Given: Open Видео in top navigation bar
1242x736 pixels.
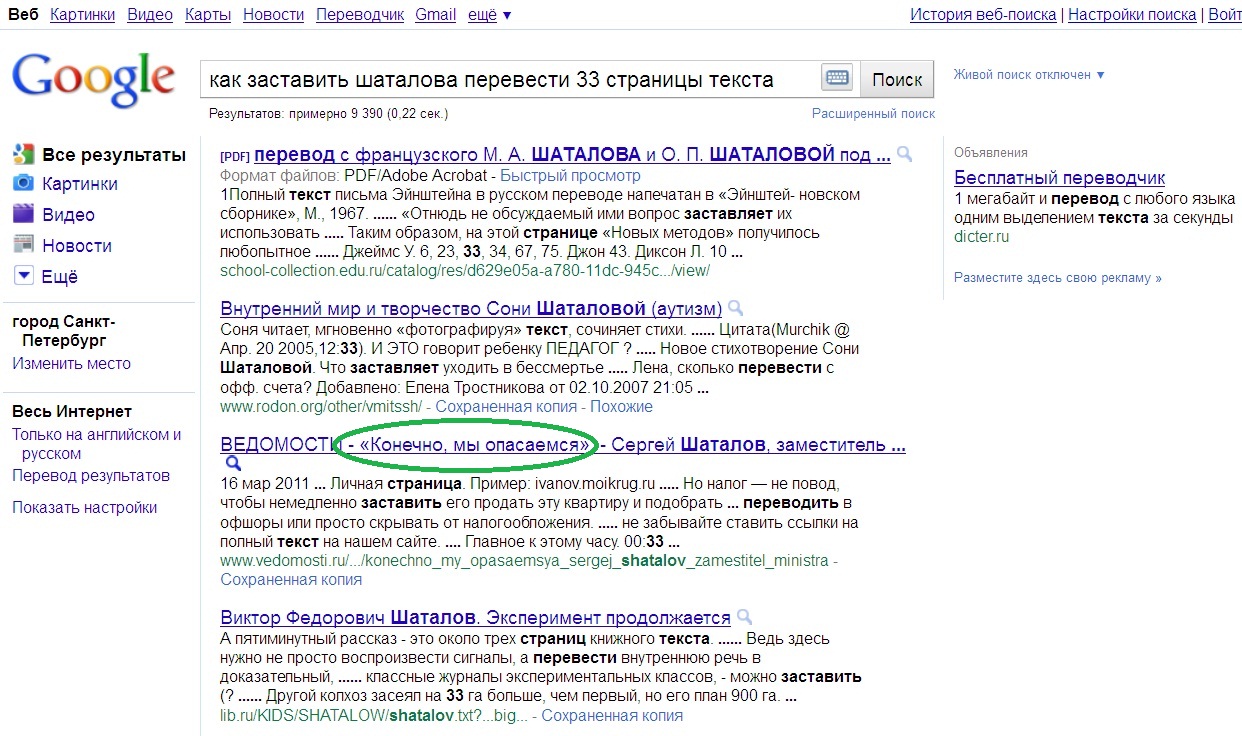Looking at the screenshot, I should [x=150, y=15].
